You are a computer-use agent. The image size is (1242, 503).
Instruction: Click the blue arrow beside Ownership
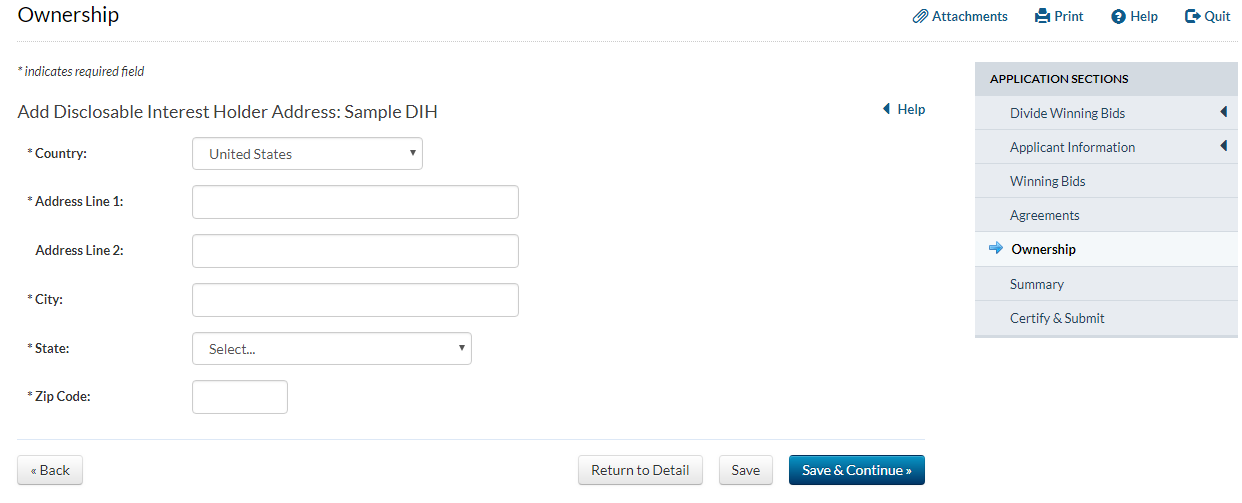pos(995,249)
